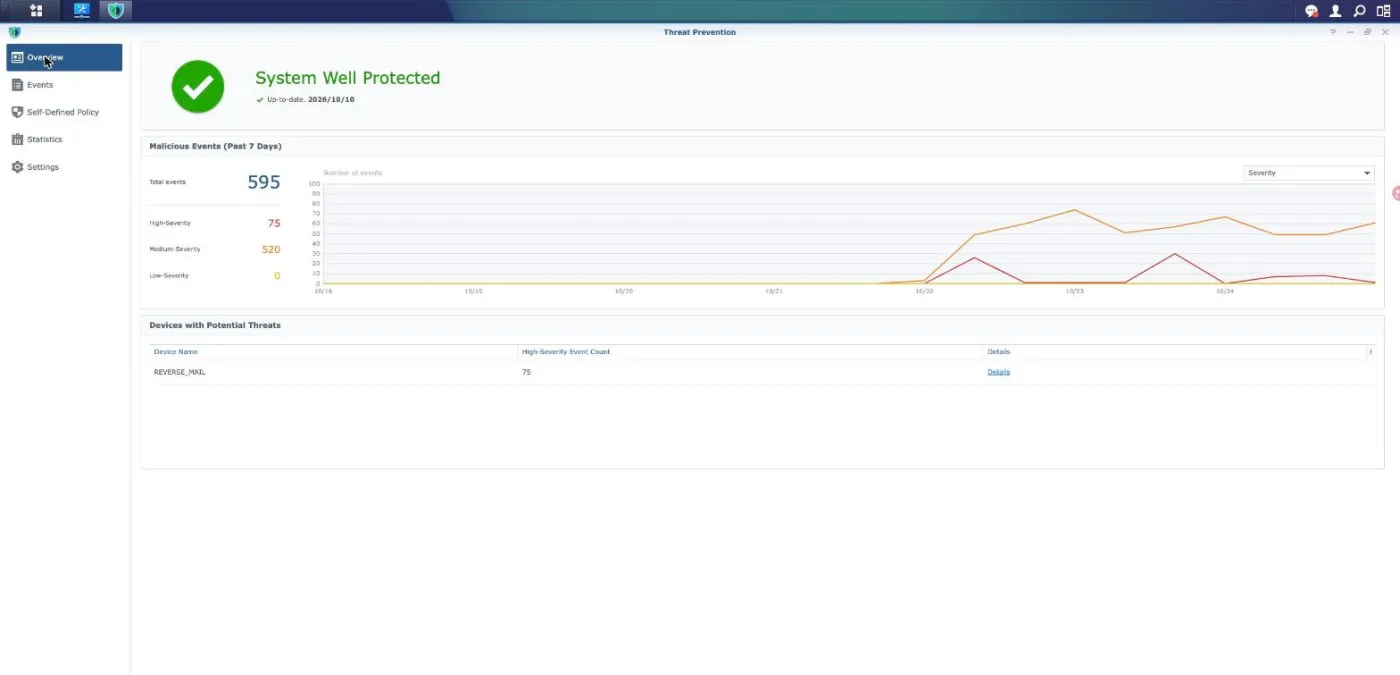Click the Number of events axis label
The width and height of the screenshot is (1400, 675).
(x=352, y=173)
